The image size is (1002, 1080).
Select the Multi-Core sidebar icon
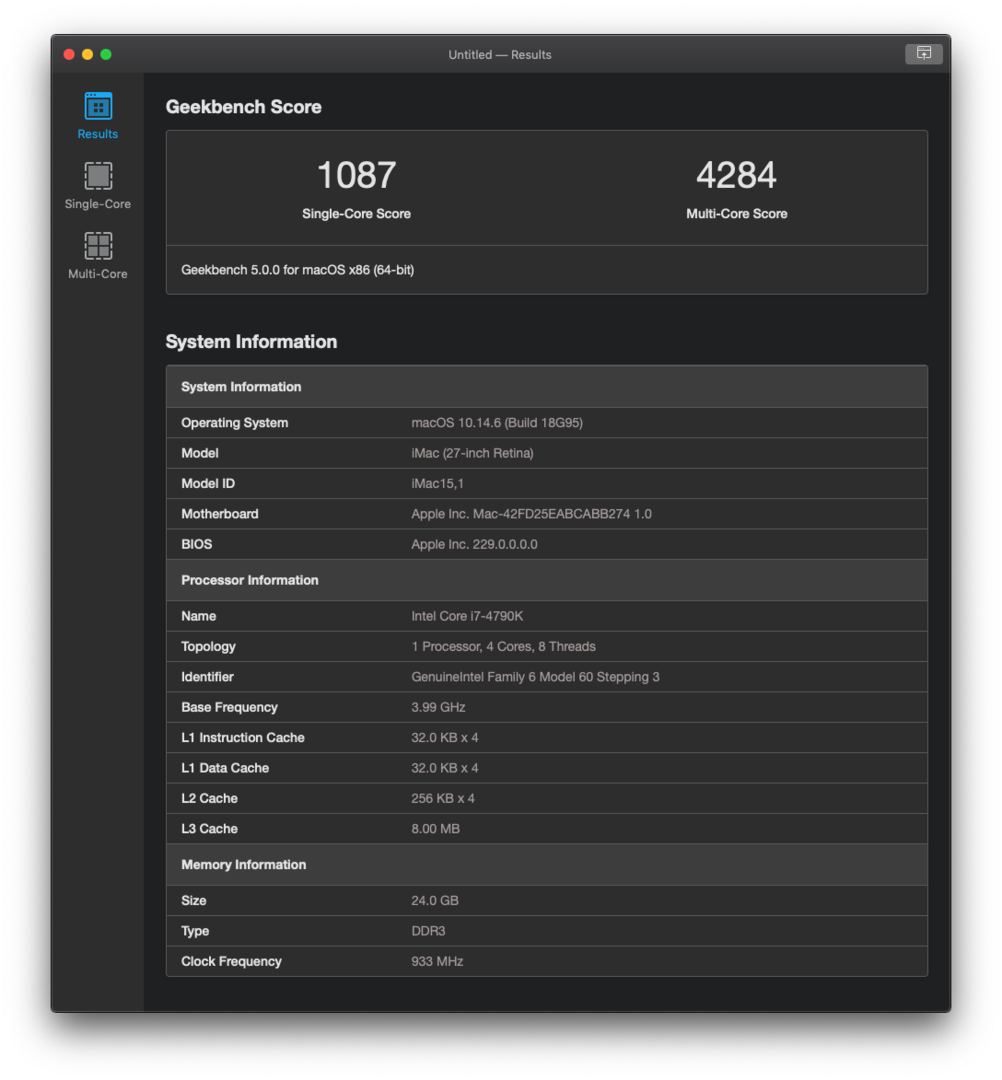(x=98, y=245)
